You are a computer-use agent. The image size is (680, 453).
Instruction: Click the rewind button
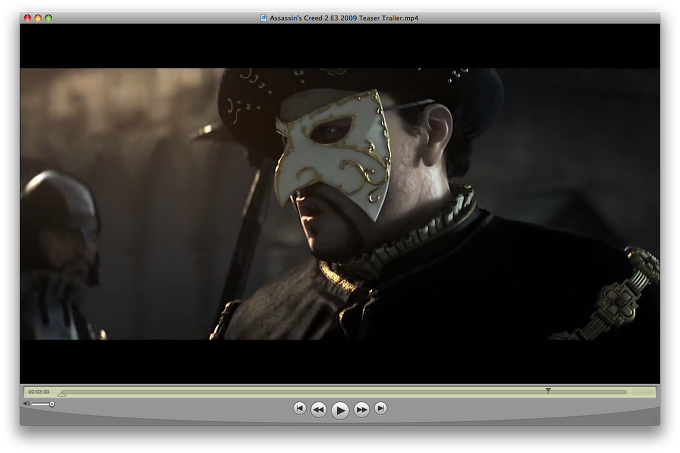tap(318, 409)
